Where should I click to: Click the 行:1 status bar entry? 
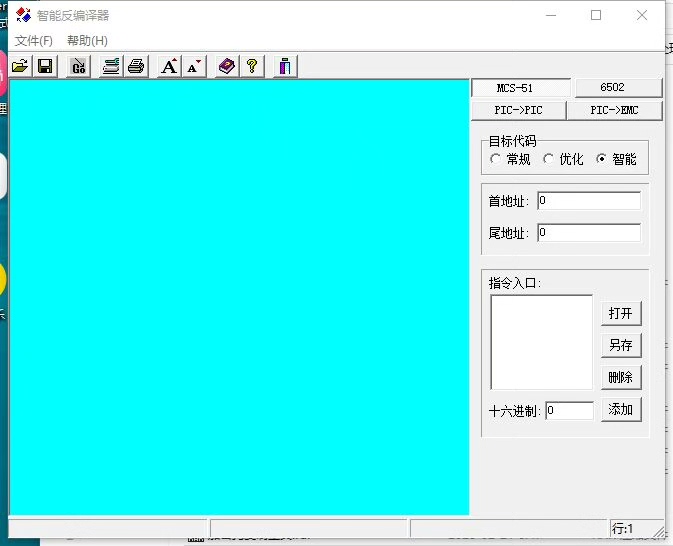point(622,529)
